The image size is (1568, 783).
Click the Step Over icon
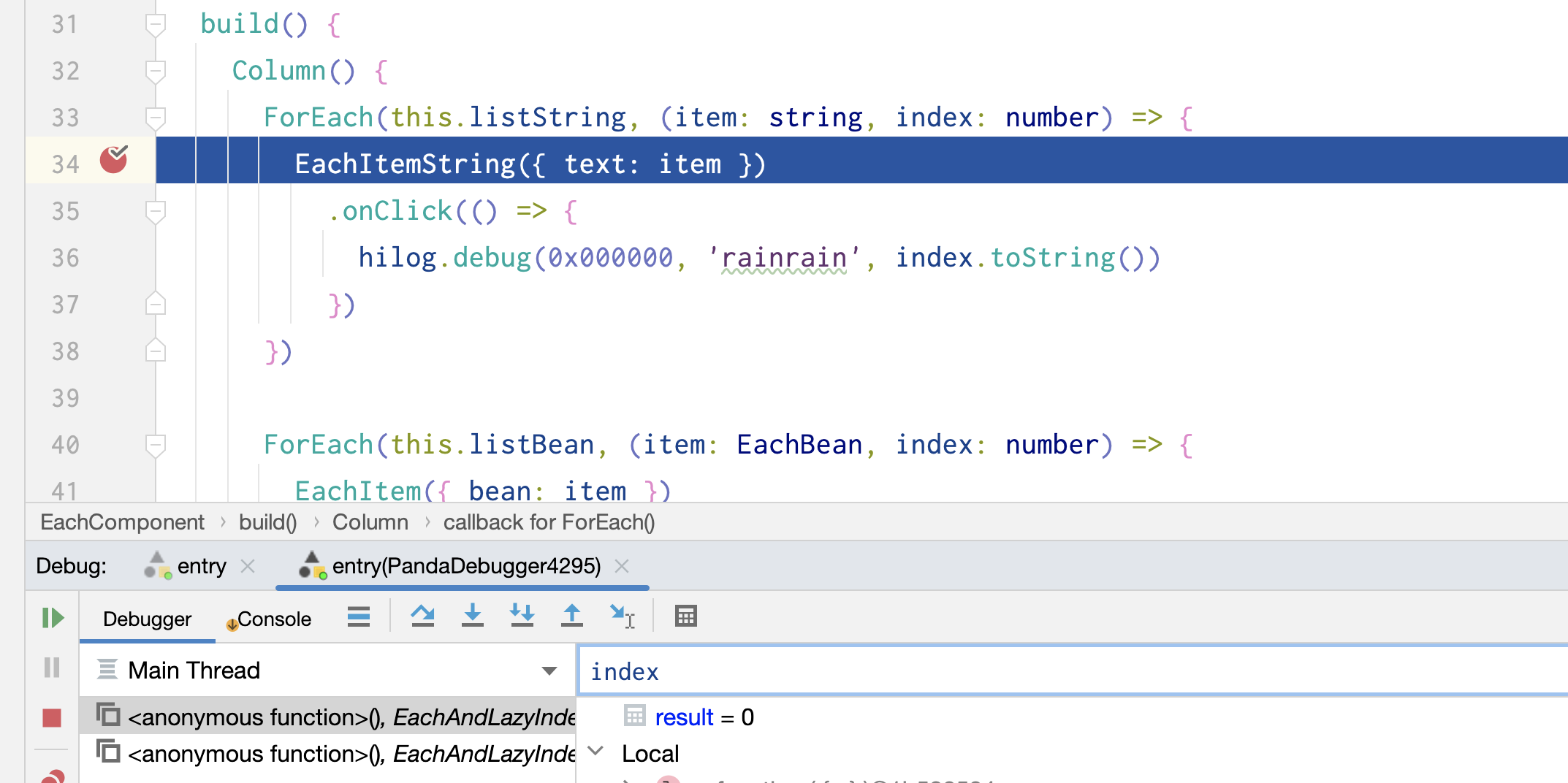click(422, 616)
